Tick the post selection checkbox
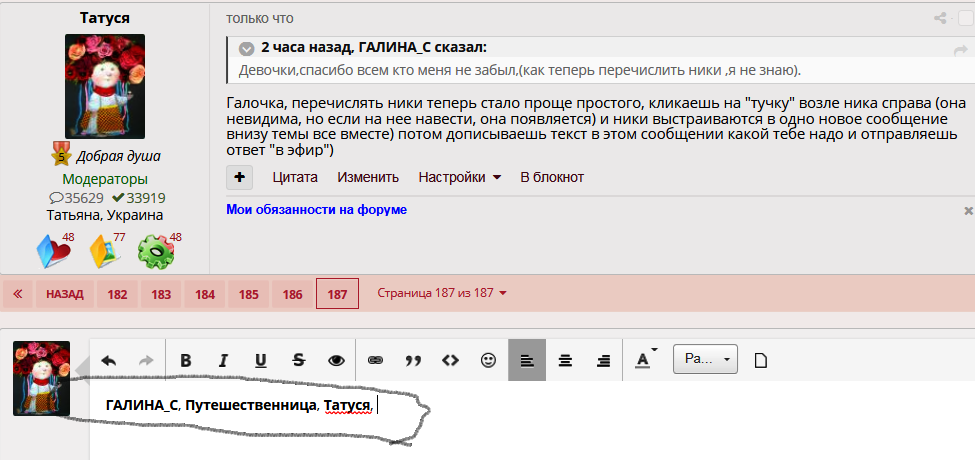This screenshot has height=460, width=975. (965, 18)
